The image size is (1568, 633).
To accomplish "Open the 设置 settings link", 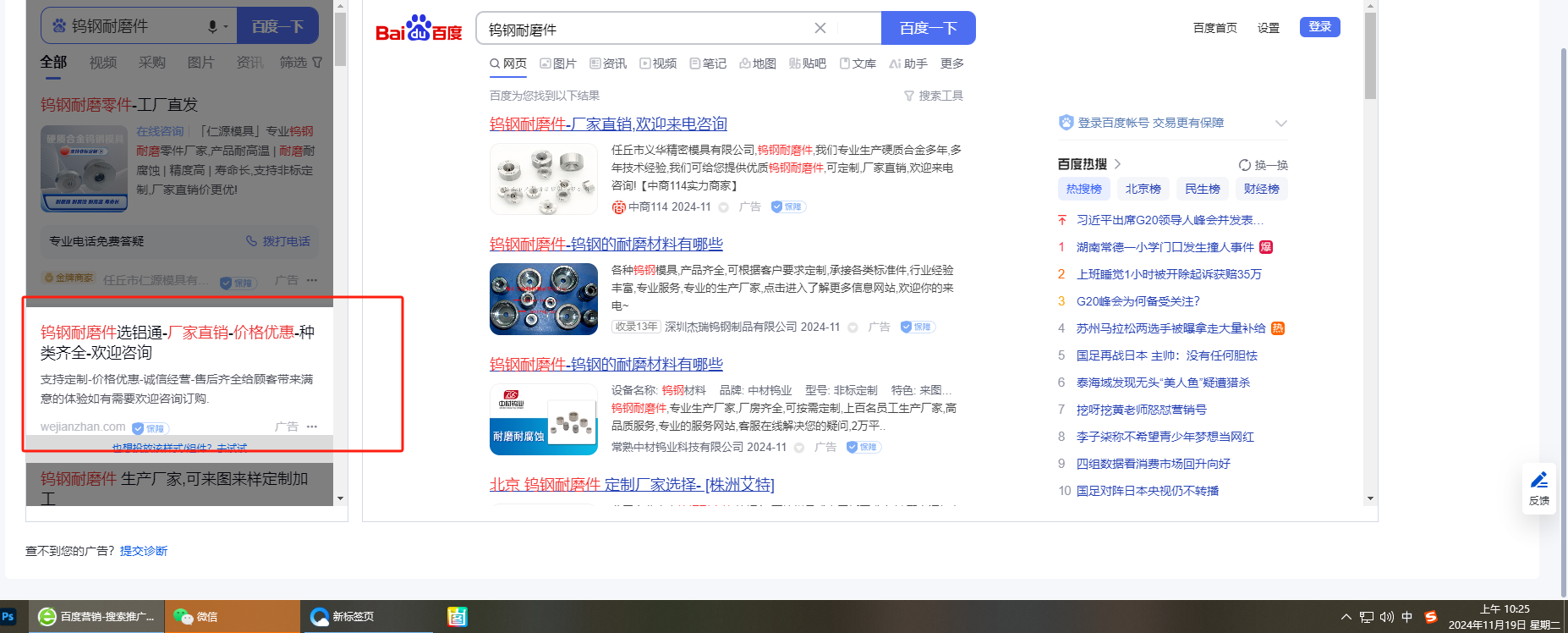I will pyautogui.click(x=1269, y=28).
